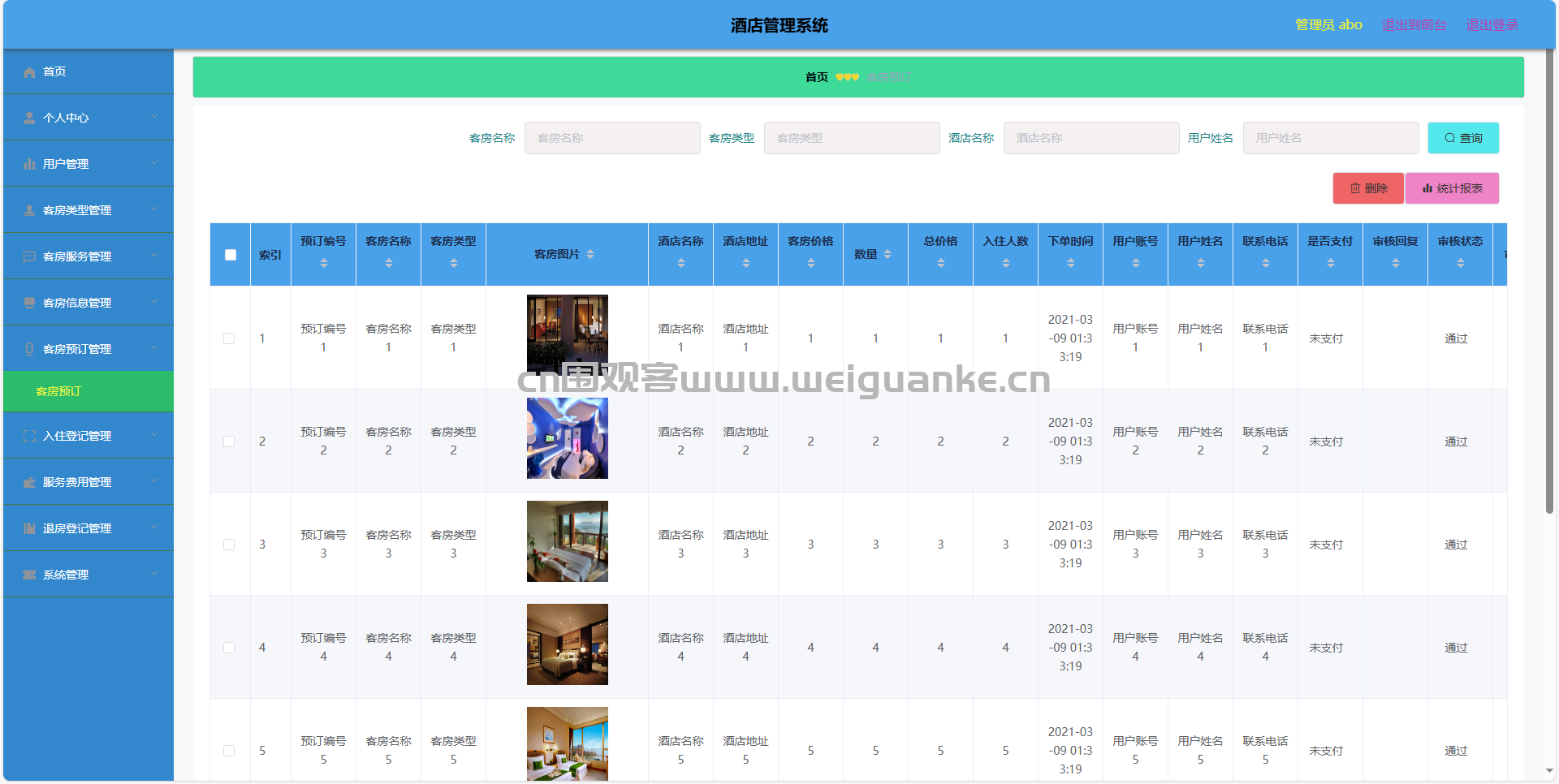Expand the 客房类型管理 menu chevron

click(154, 209)
